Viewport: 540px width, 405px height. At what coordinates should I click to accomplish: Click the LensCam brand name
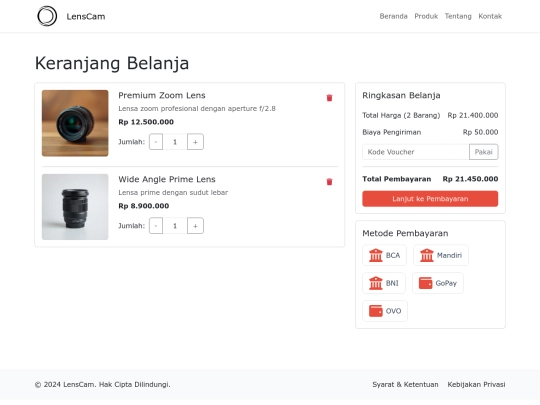pos(86,16)
